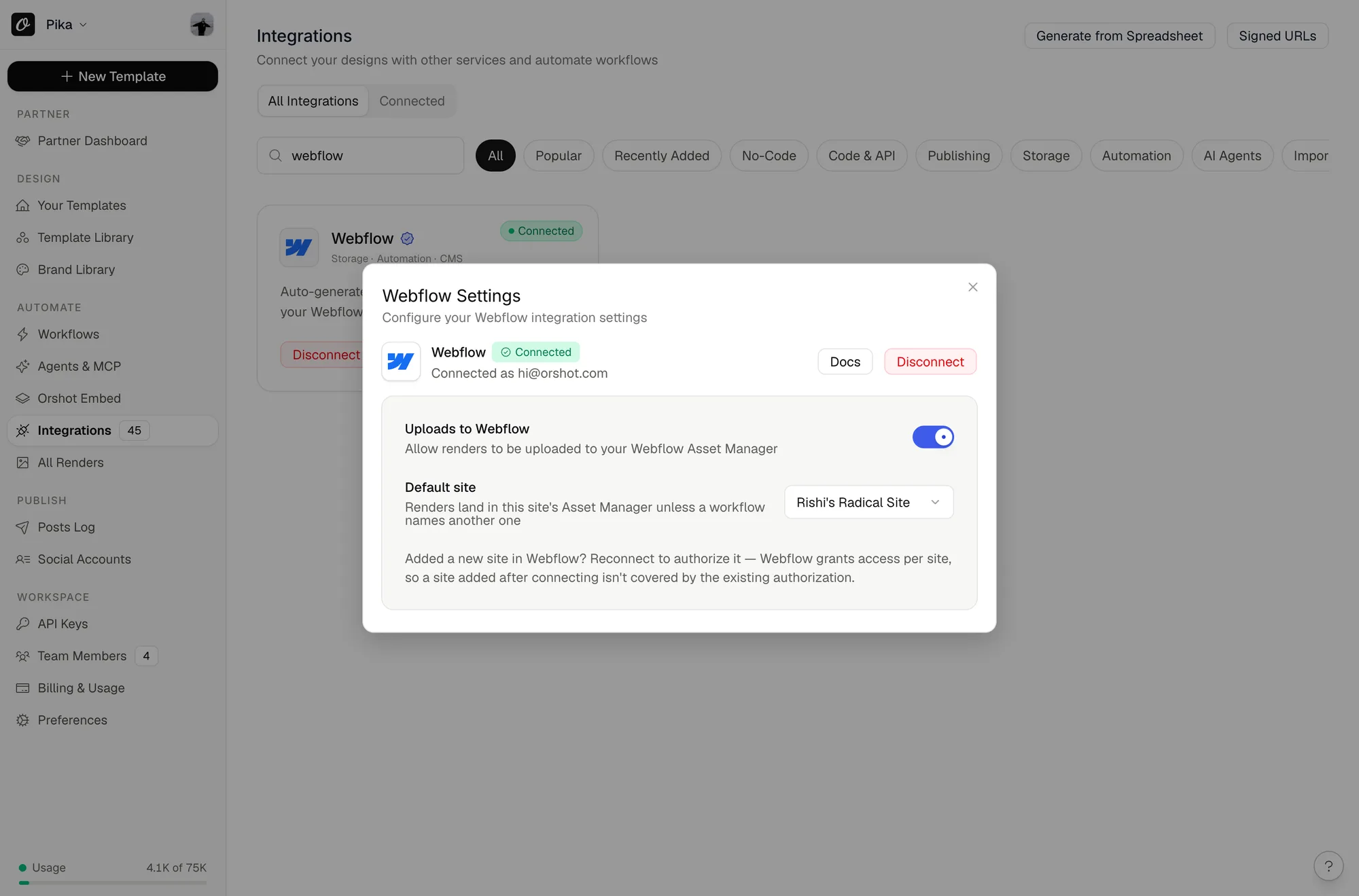Open Social Accounts icon
The height and width of the screenshot is (896, 1359).
(x=23, y=559)
